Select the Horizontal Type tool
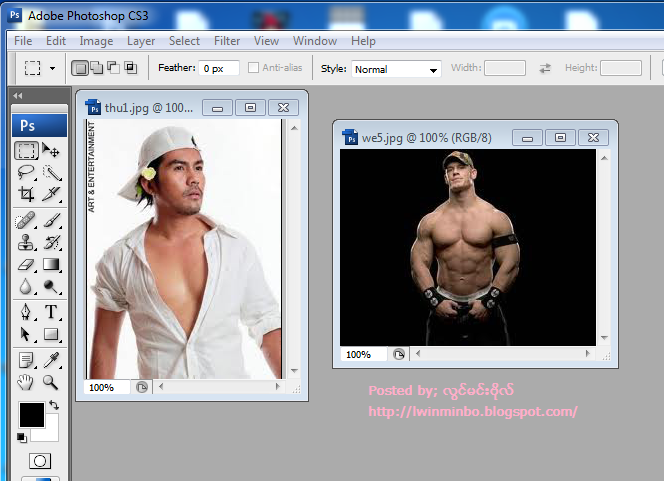Image resolution: width=664 pixels, height=481 pixels. 51,312
